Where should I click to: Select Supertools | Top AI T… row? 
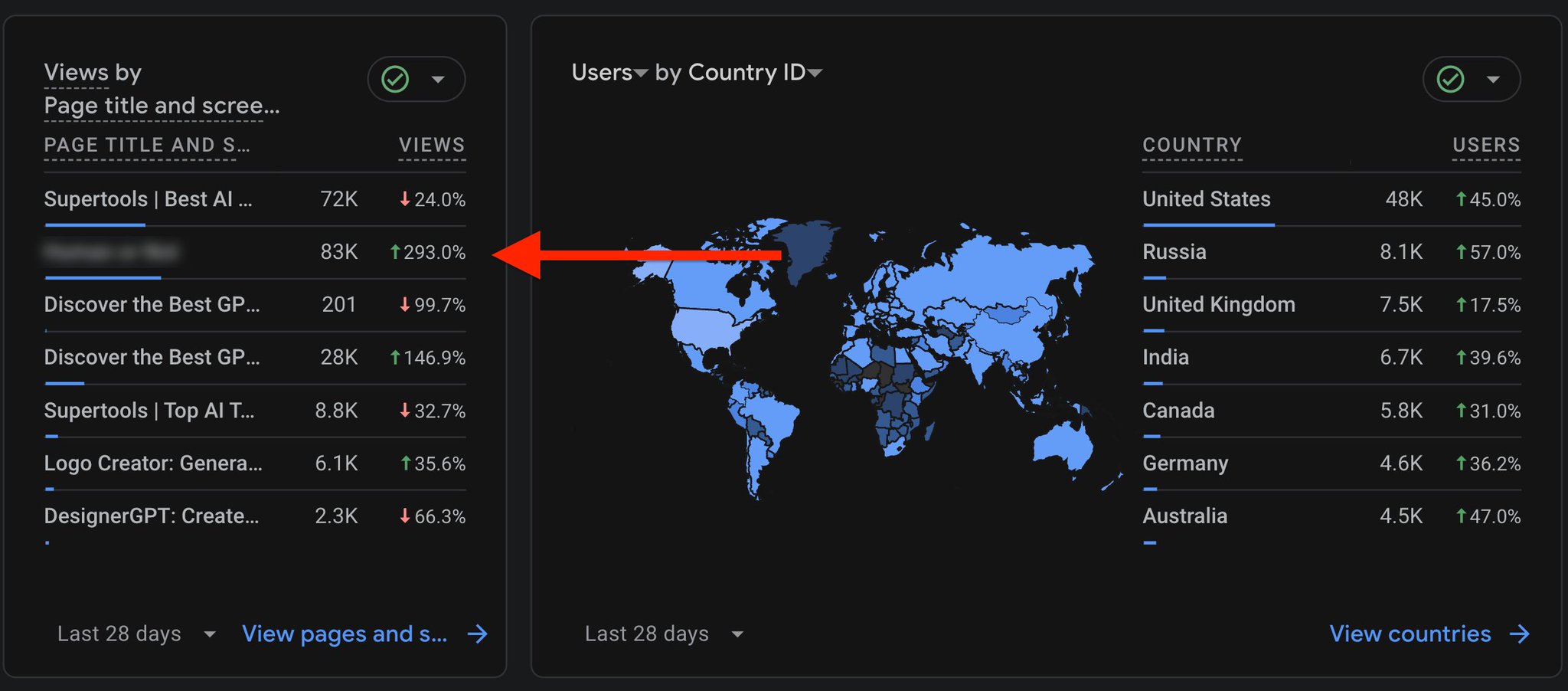coord(255,411)
